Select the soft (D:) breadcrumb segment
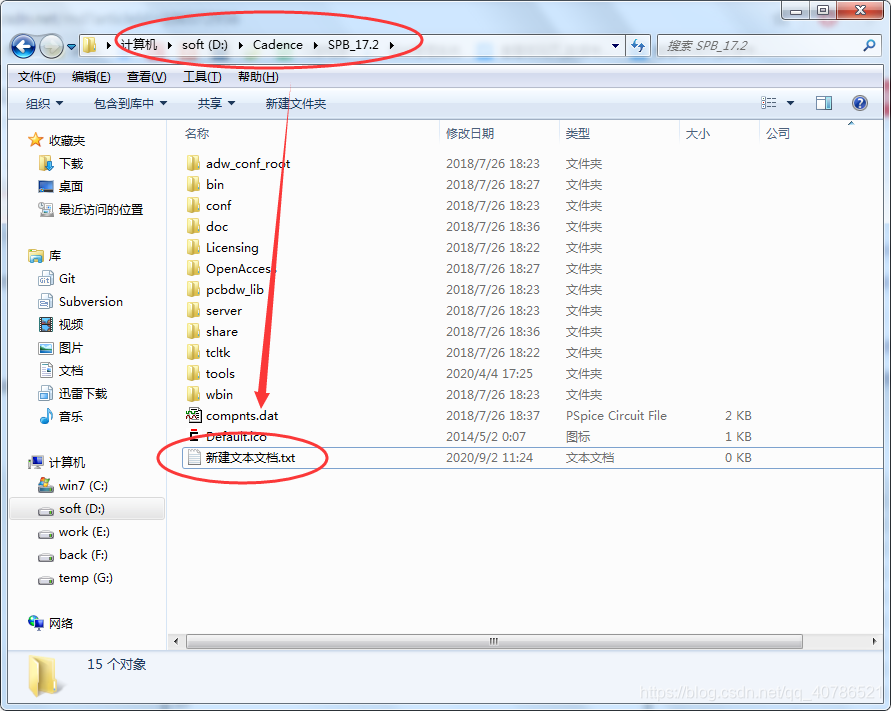The image size is (891, 711). (x=205, y=45)
